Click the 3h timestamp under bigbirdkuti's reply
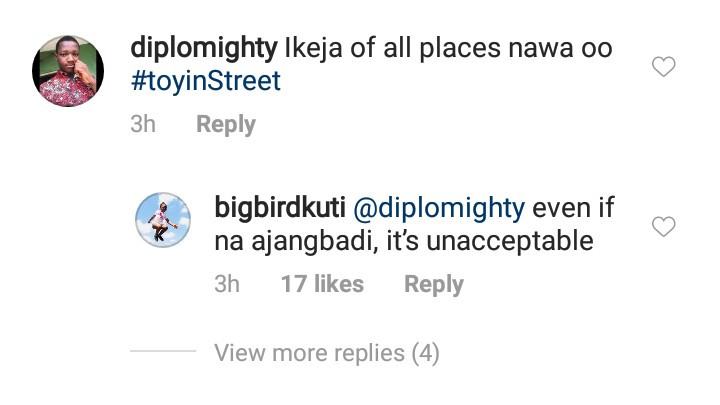Viewport: 720px width, 405px height. (x=227, y=284)
